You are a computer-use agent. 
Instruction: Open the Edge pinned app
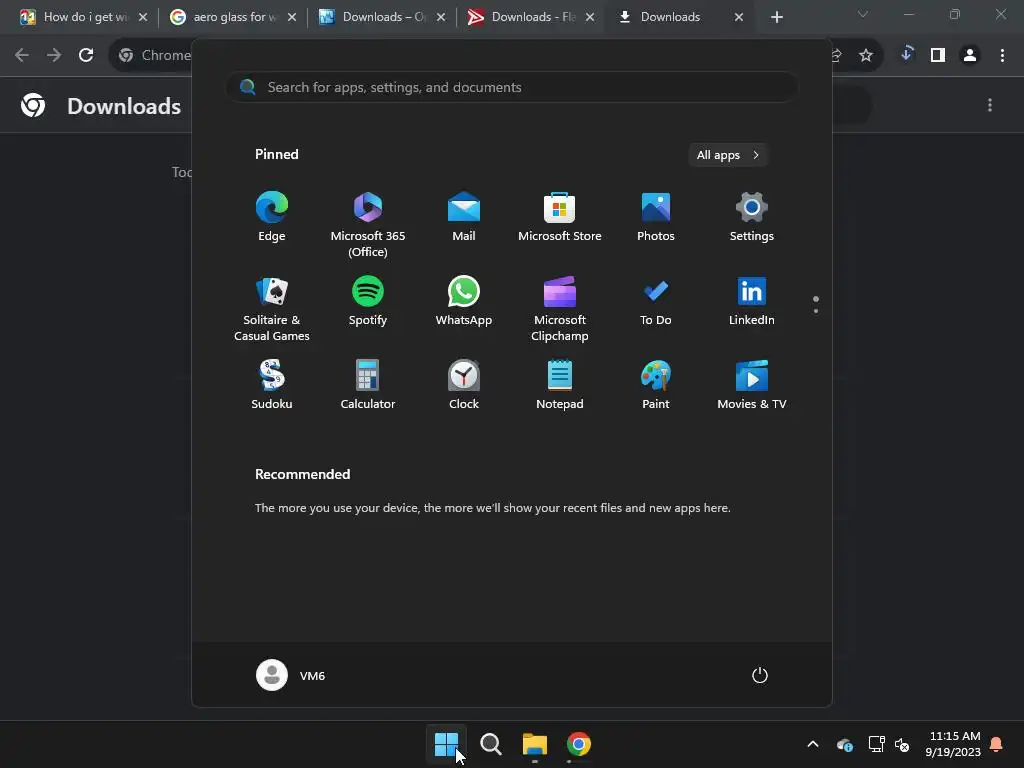point(272,217)
